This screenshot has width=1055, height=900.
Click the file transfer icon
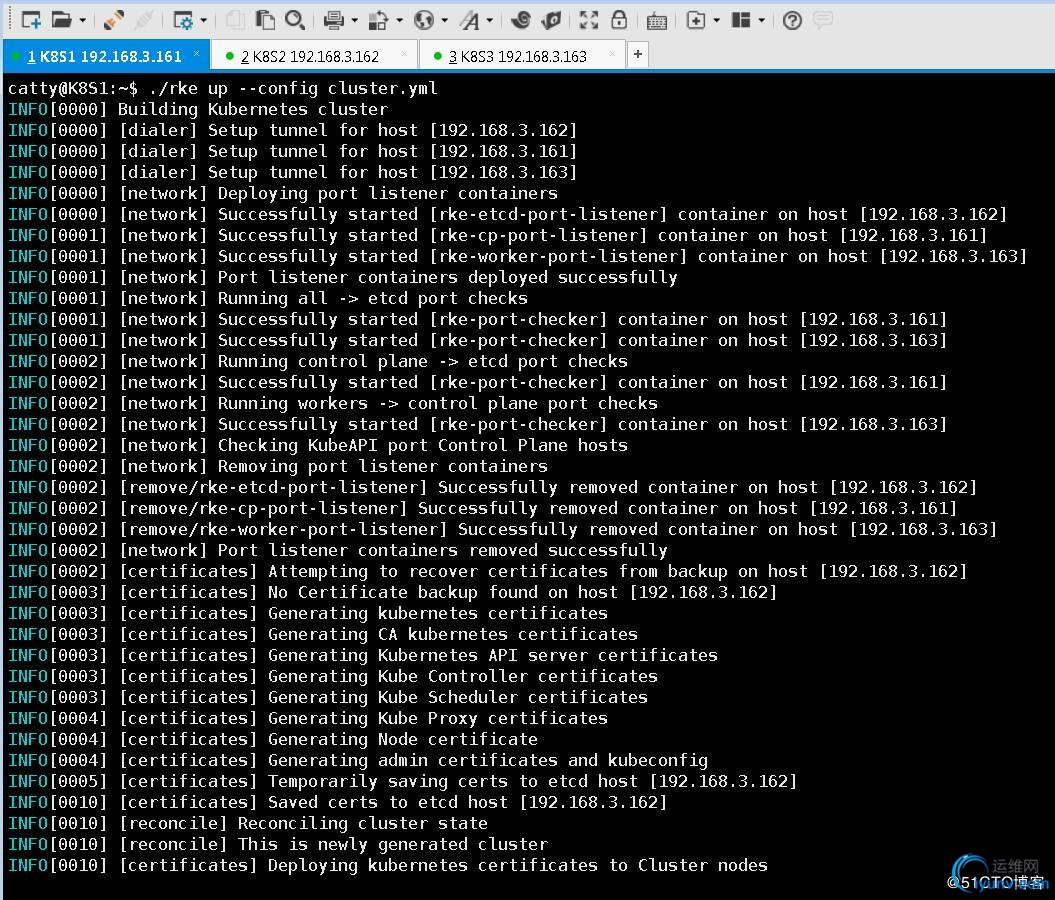click(x=378, y=20)
